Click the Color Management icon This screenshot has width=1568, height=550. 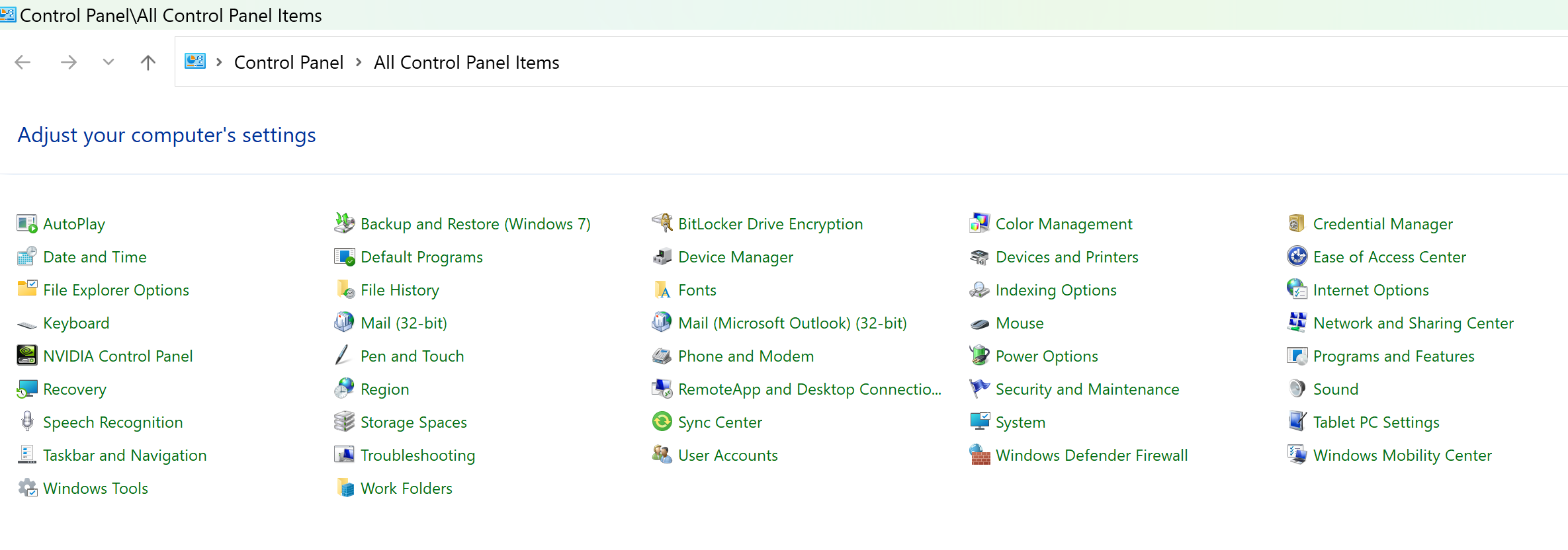coord(980,224)
